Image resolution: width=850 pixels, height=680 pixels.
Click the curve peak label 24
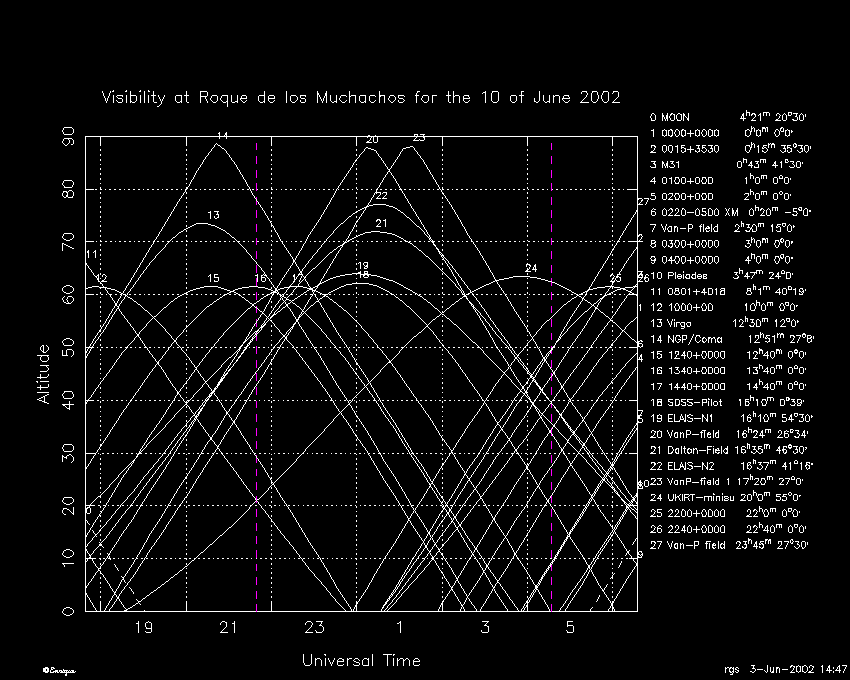tap(531, 269)
